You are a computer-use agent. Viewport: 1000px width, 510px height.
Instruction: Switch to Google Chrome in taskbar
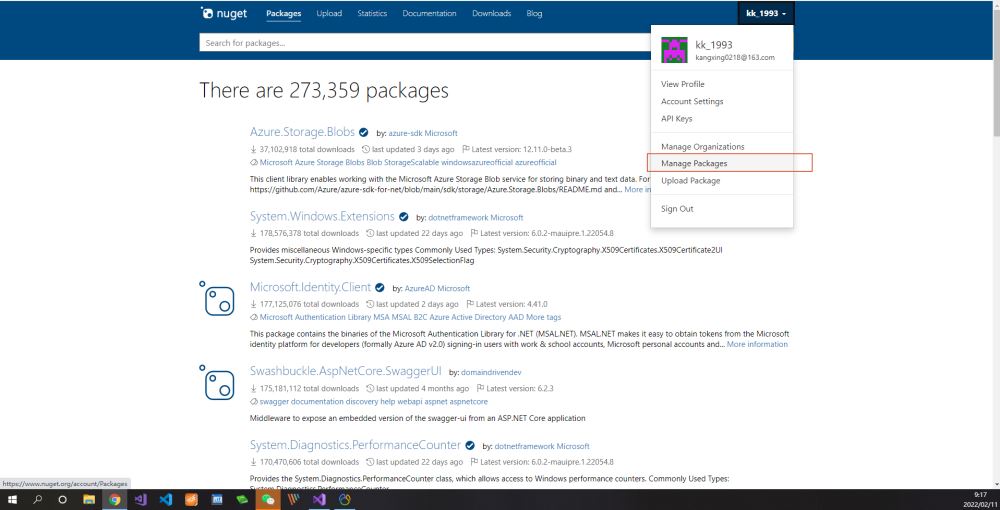click(115, 500)
